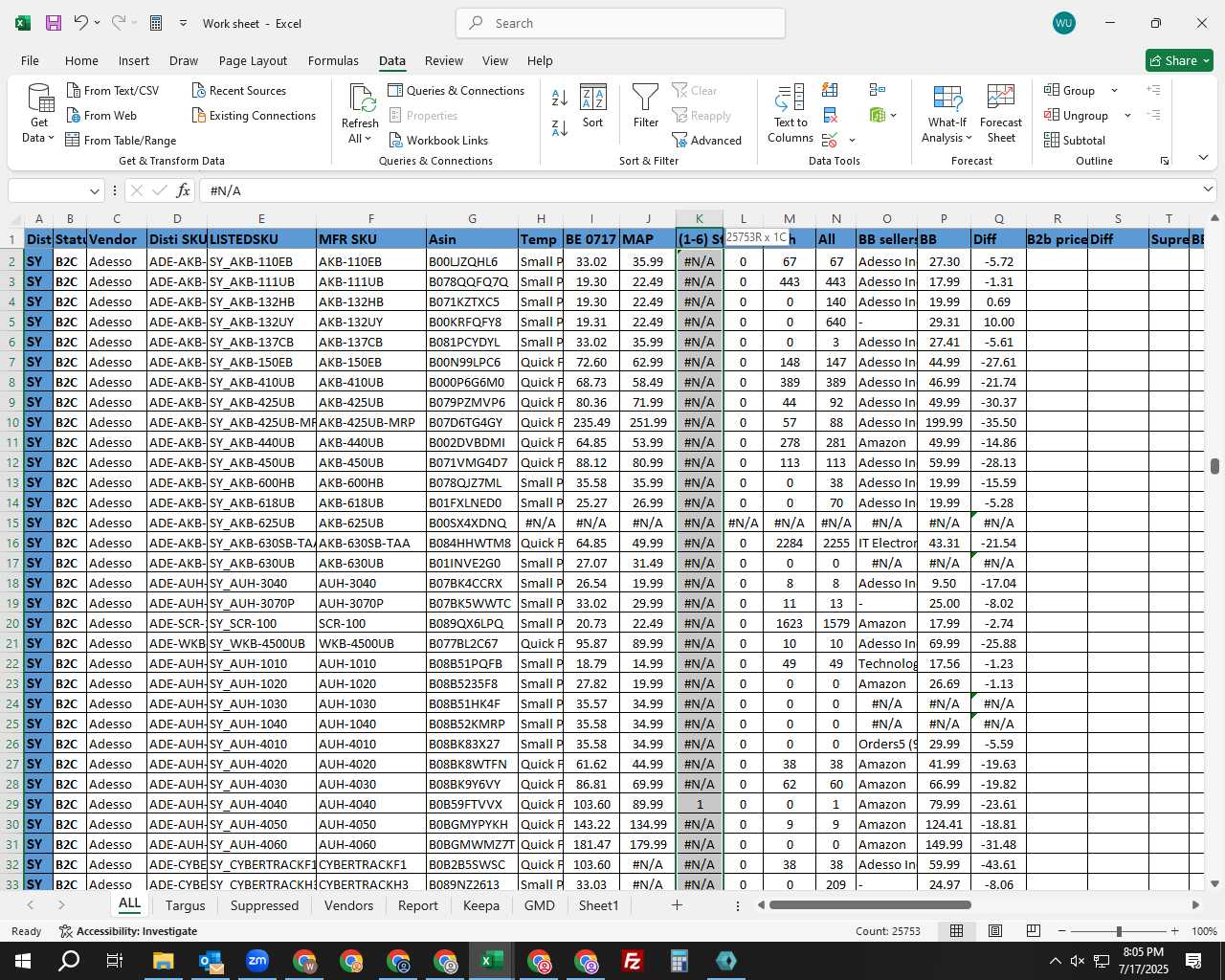Show Queries & Connections pane

click(x=457, y=90)
